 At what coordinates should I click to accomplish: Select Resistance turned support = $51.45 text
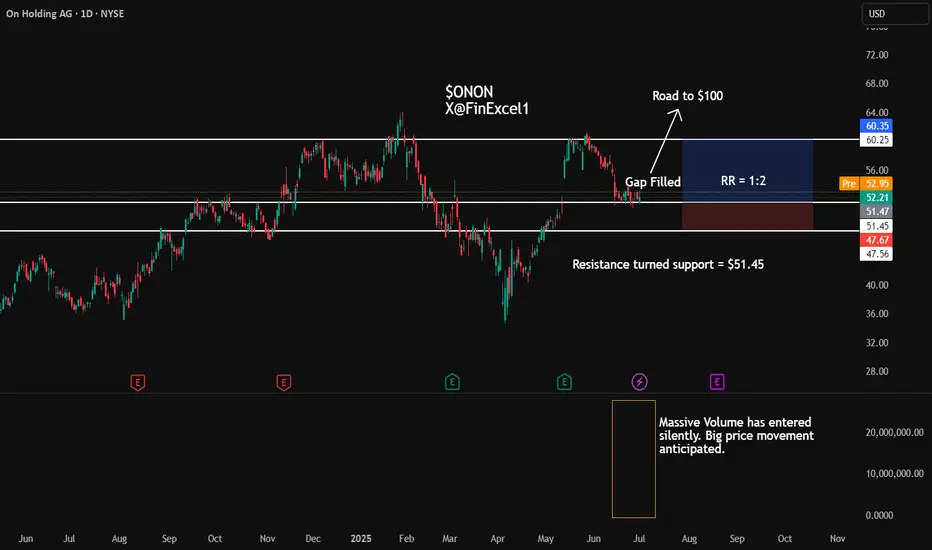pos(668,265)
